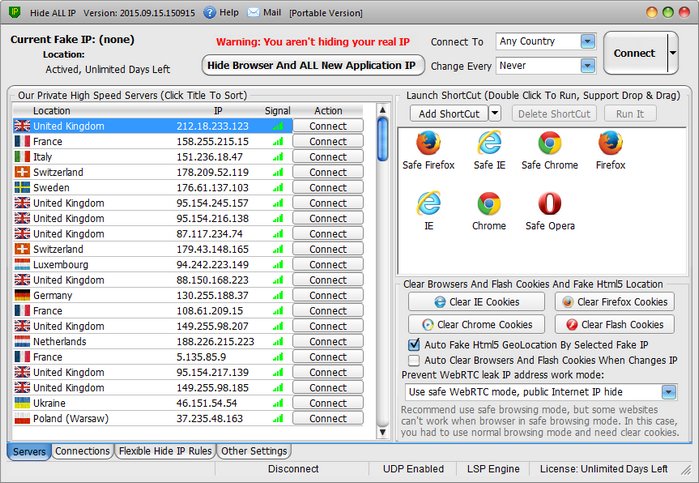
Task: Connect to Netherlands server 188.226.215.223
Action: [328, 342]
